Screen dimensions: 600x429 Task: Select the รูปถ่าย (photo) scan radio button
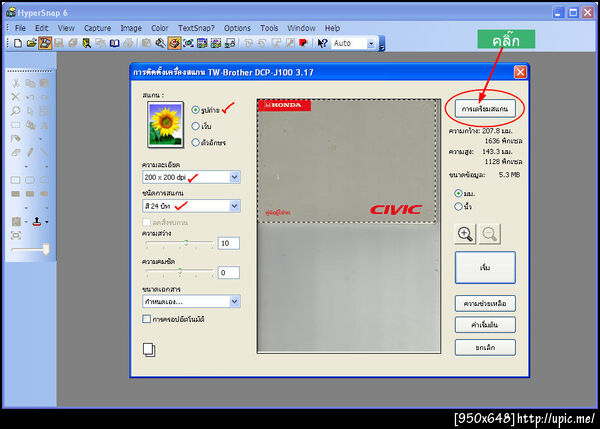196,110
